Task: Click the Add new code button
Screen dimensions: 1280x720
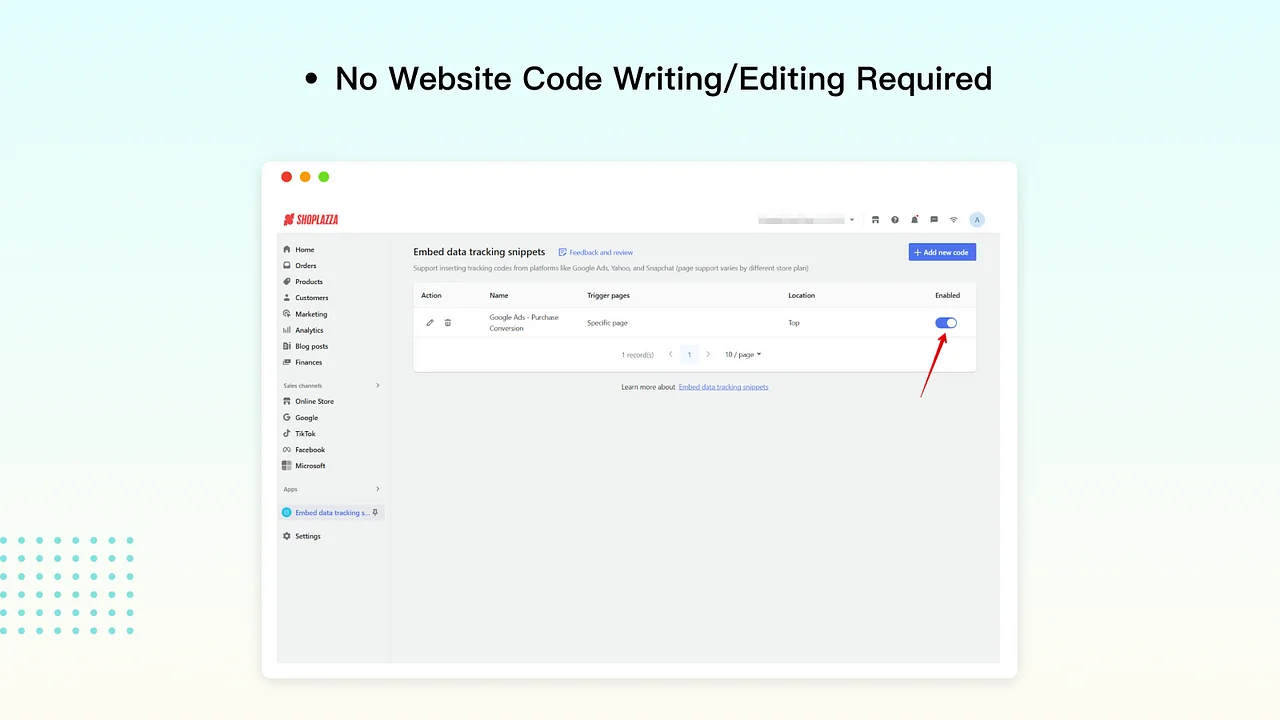Action: (x=941, y=252)
